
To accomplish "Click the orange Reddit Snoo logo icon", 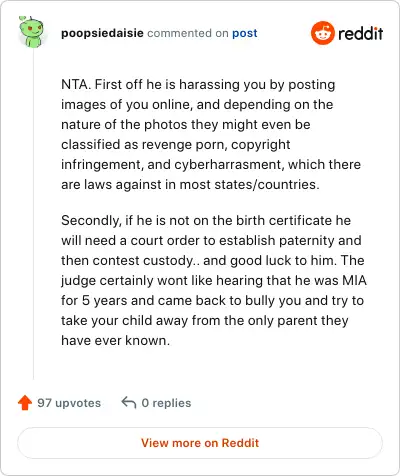I will 322,33.
